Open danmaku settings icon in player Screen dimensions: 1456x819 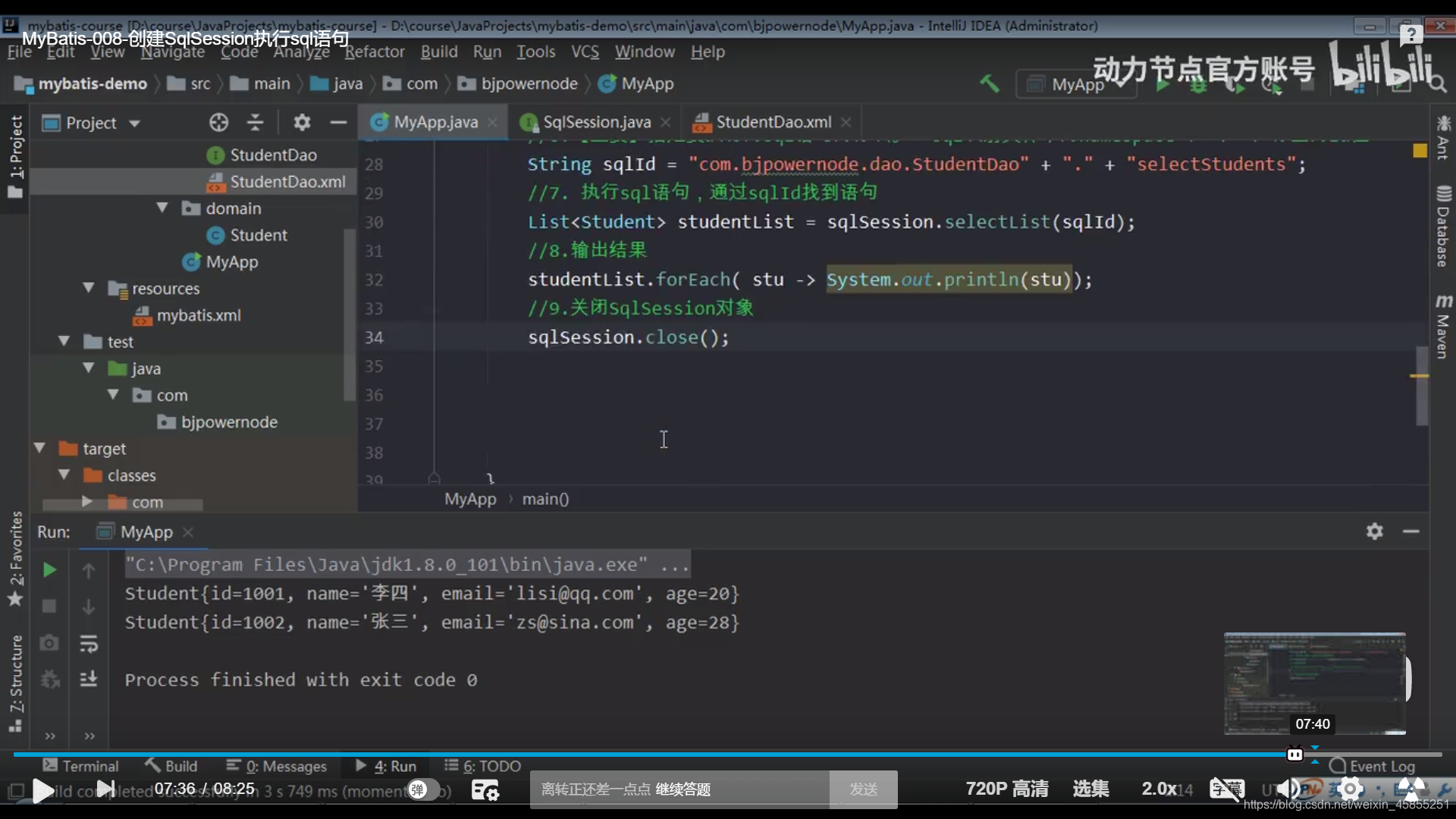tap(485, 790)
